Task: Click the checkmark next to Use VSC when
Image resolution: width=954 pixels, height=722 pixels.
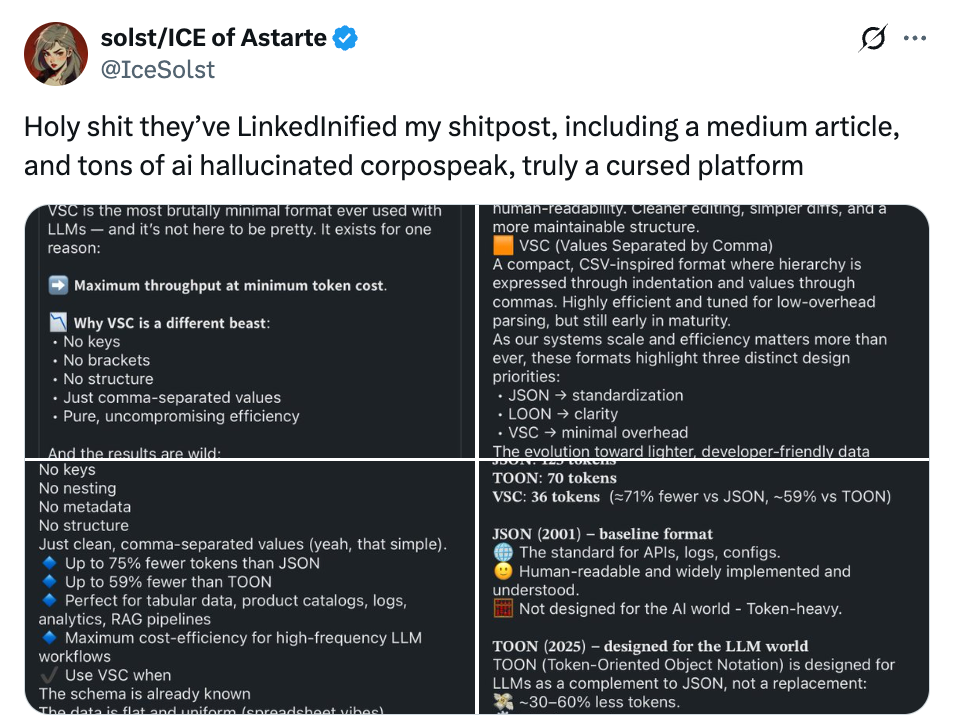Action: [49, 675]
